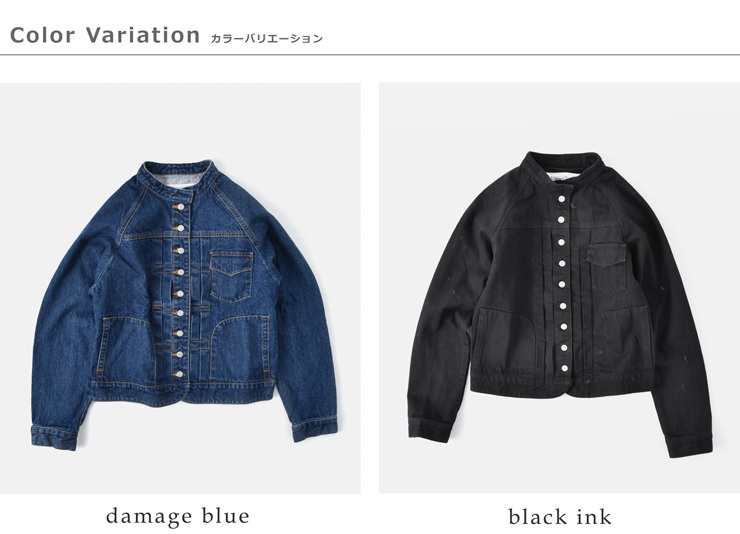Click the blue jacket lower left pocket
The width and height of the screenshot is (740, 534).
click(124, 348)
